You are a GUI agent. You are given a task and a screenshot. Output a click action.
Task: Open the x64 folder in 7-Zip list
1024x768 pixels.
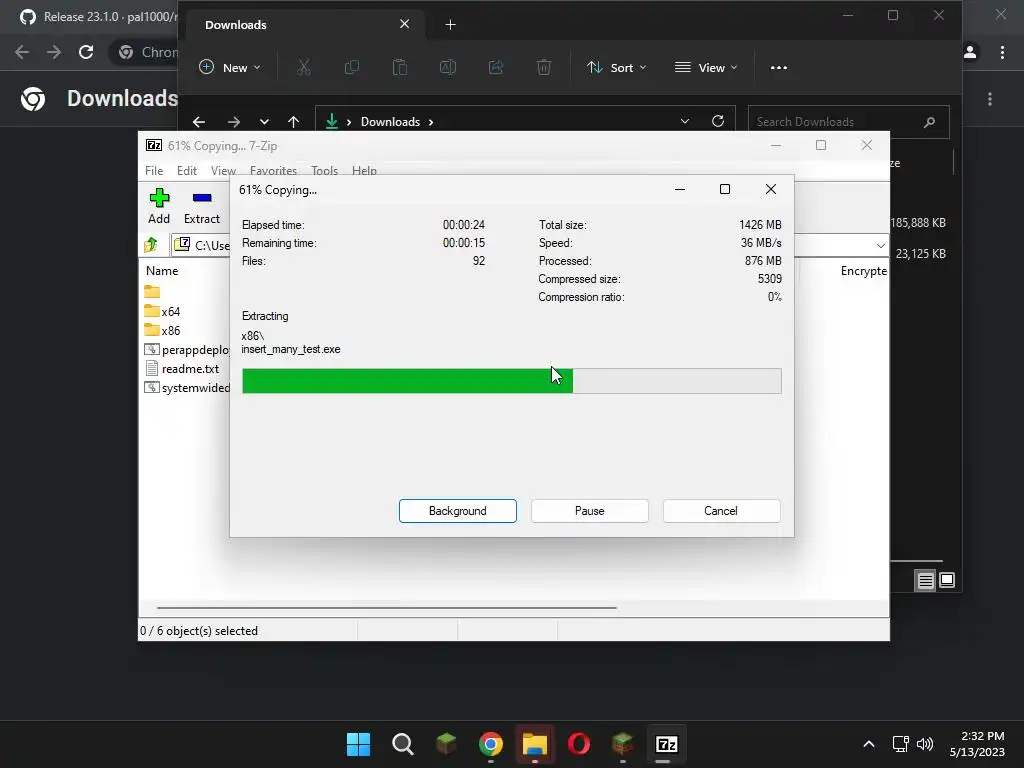click(170, 312)
